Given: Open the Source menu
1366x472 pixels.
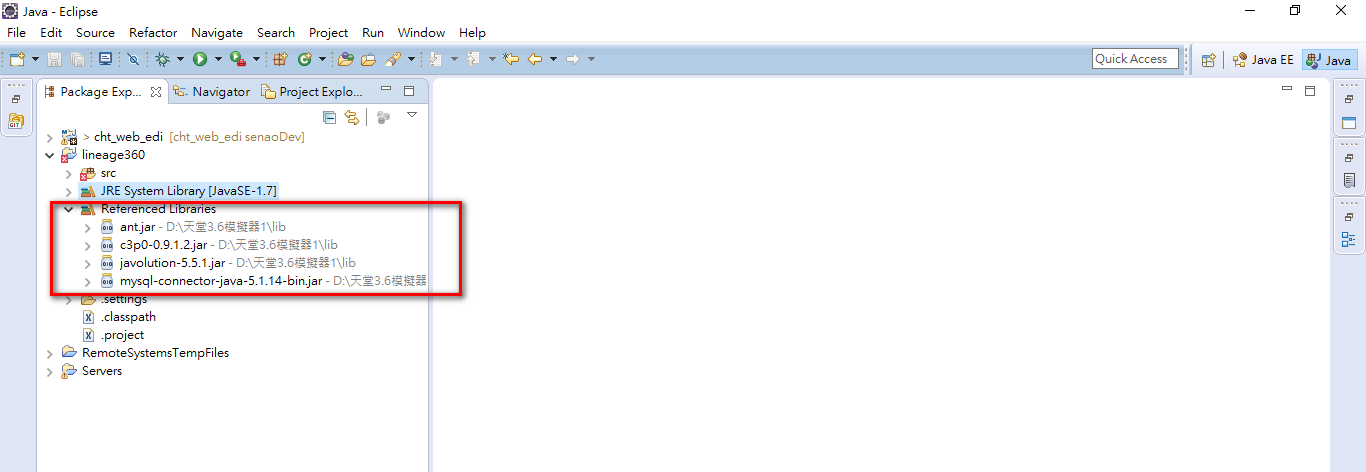Looking at the screenshot, I should click(x=95, y=33).
